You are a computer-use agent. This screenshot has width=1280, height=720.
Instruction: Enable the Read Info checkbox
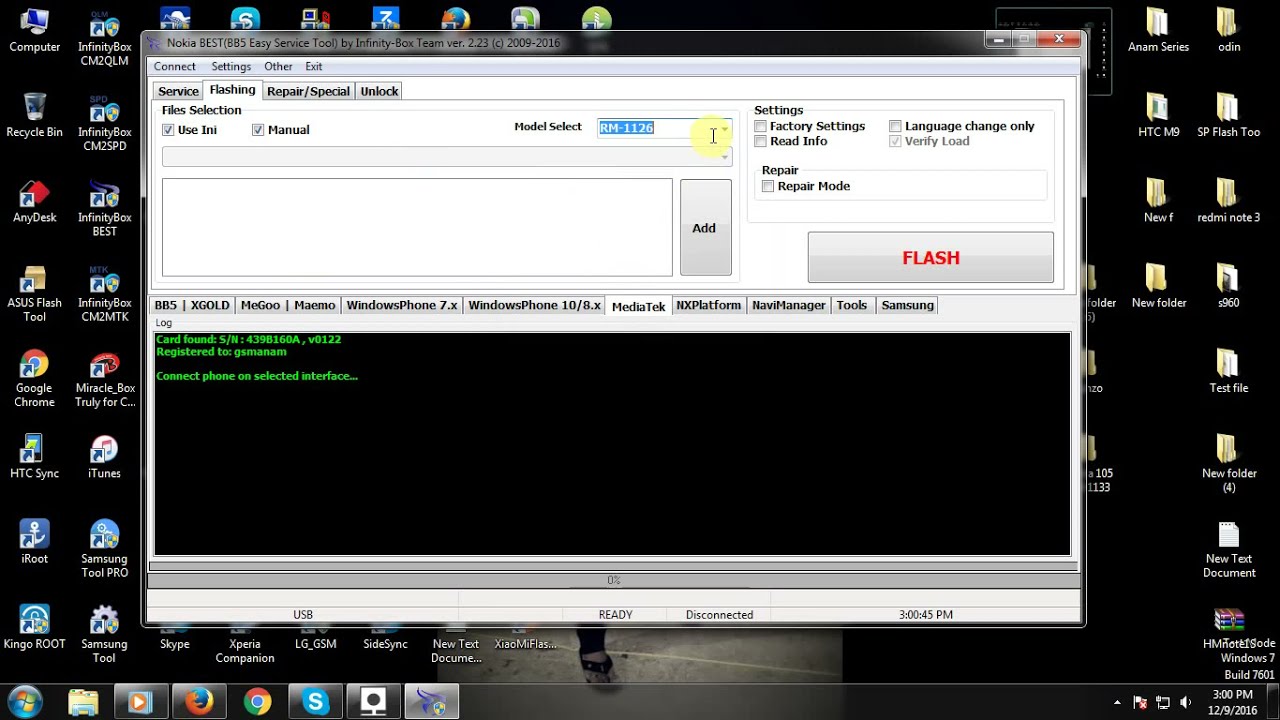coord(761,141)
